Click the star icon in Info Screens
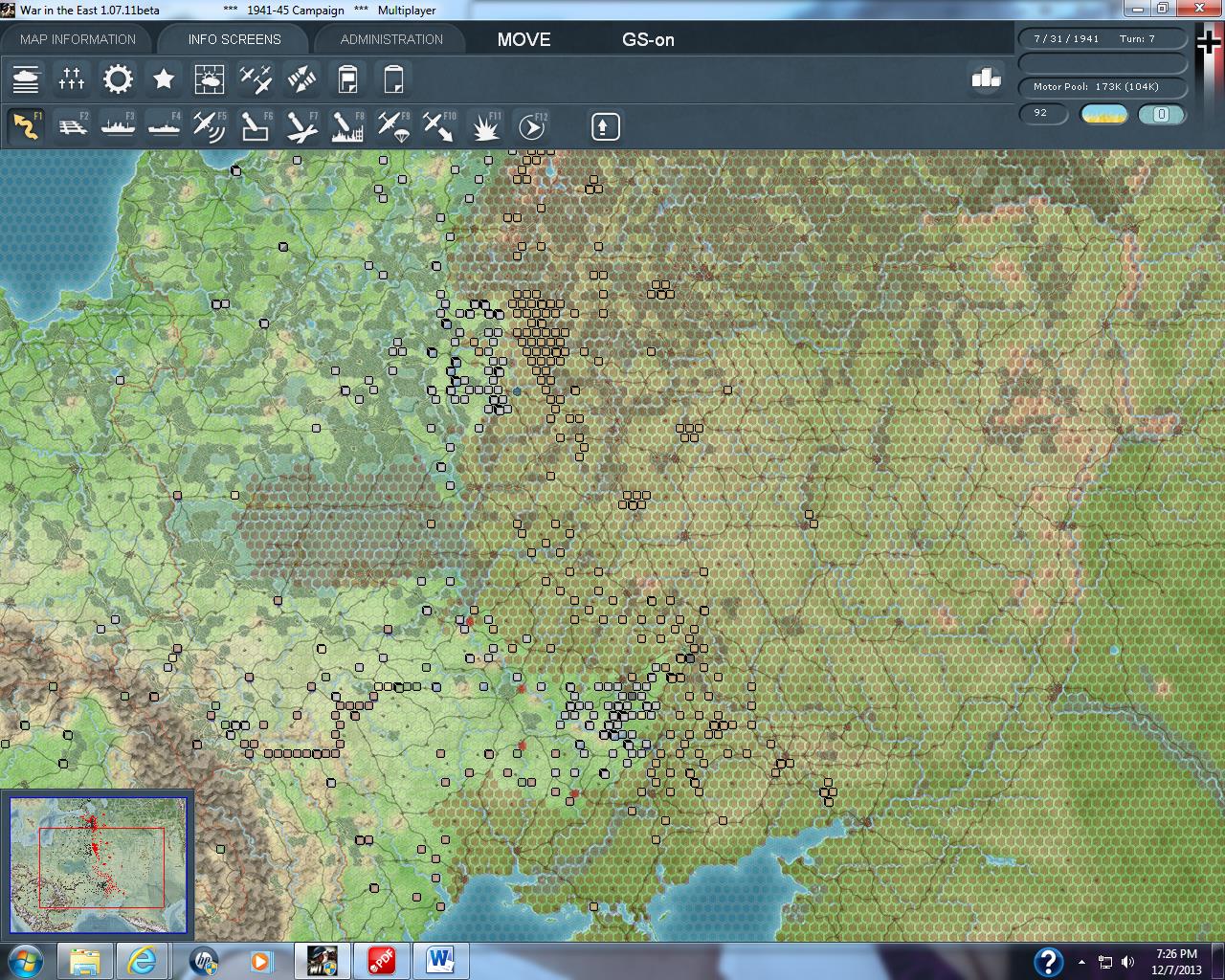Image resolution: width=1225 pixels, height=980 pixels. point(164,79)
